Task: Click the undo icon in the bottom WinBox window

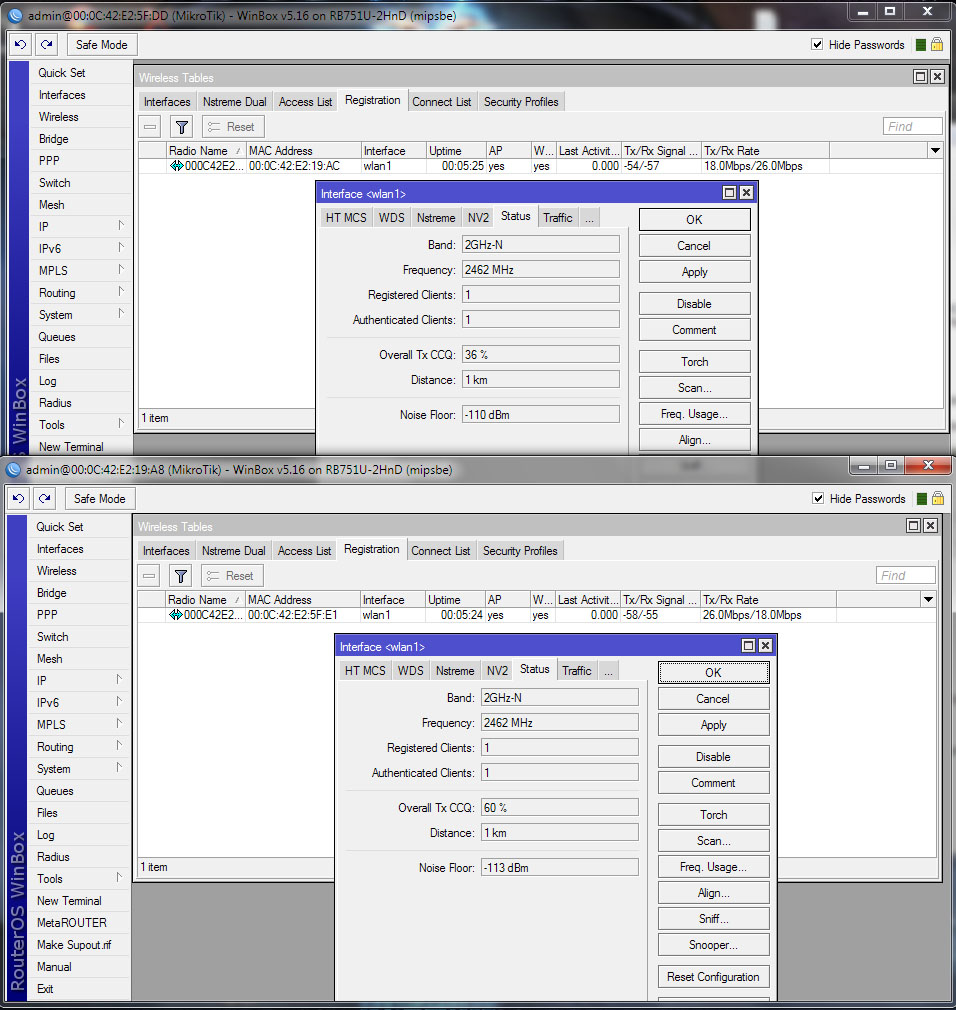Action: 19,498
